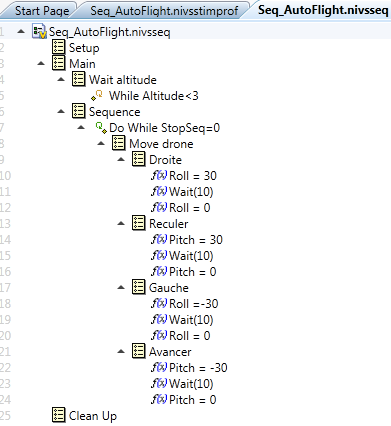The image size is (391, 426).
Task: Click the Droite block icon
Action: tap(139, 159)
